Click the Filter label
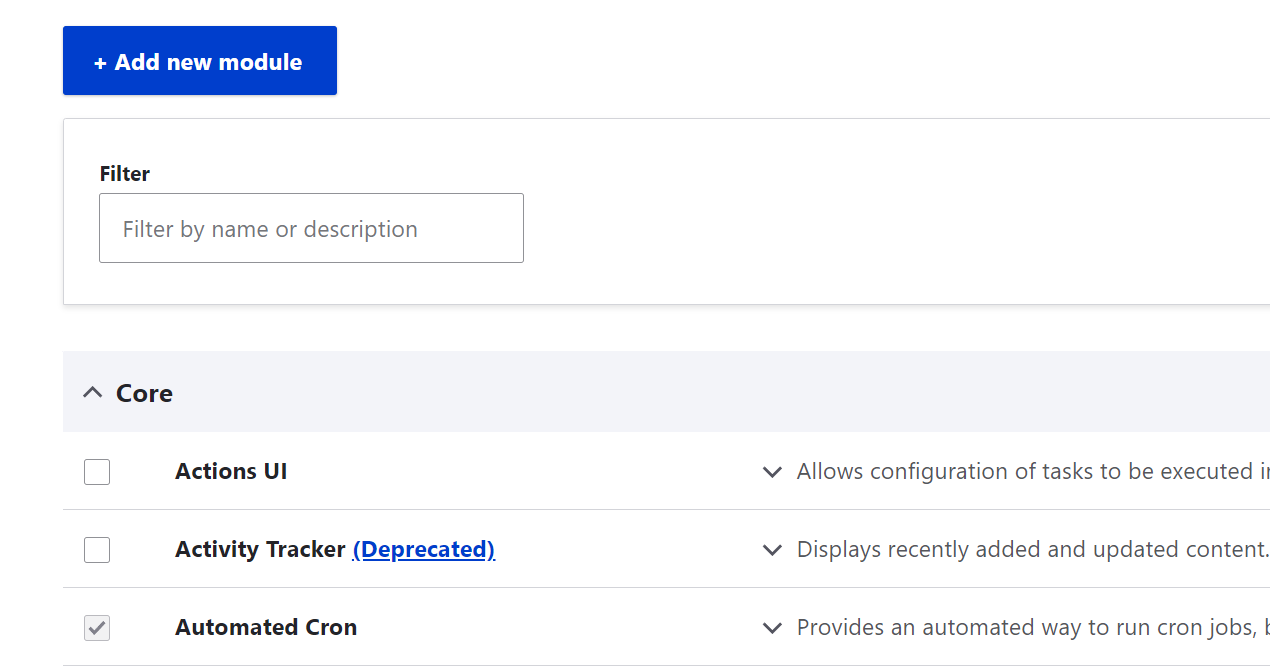This screenshot has width=1270, height=668. coord(125,174)
